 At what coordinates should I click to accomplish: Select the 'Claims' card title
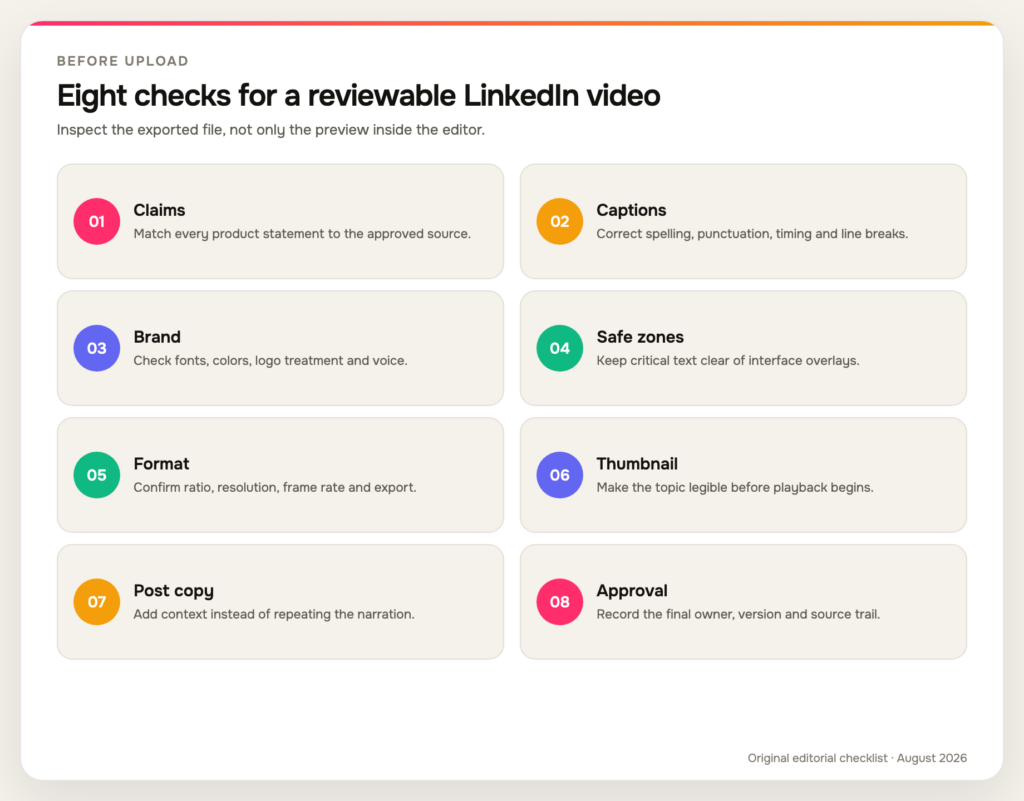pos(159,210)
